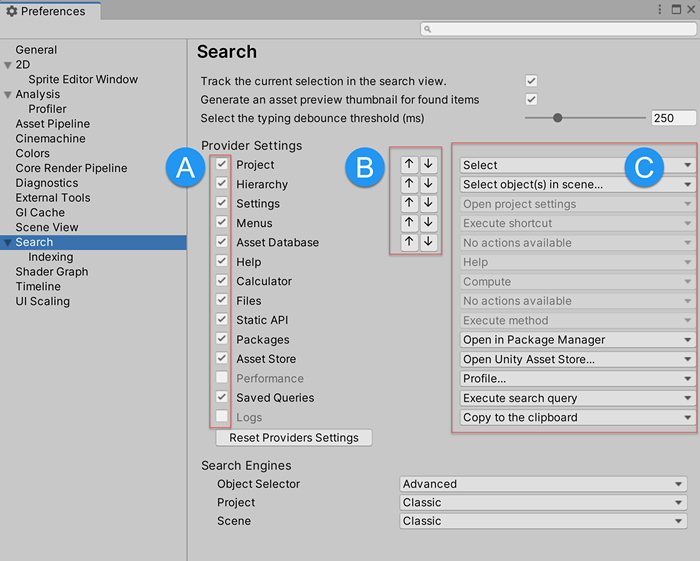Move Settings provider down
Viewport: 700px width, 561px height.
pos(429,203)
